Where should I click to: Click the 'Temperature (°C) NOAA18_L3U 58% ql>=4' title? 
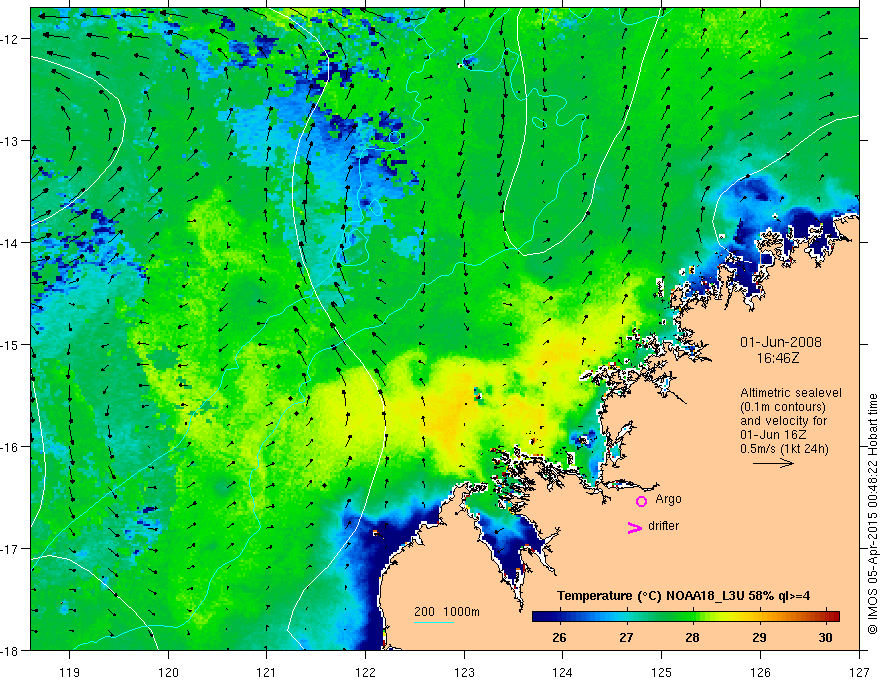tap(683, 596)
